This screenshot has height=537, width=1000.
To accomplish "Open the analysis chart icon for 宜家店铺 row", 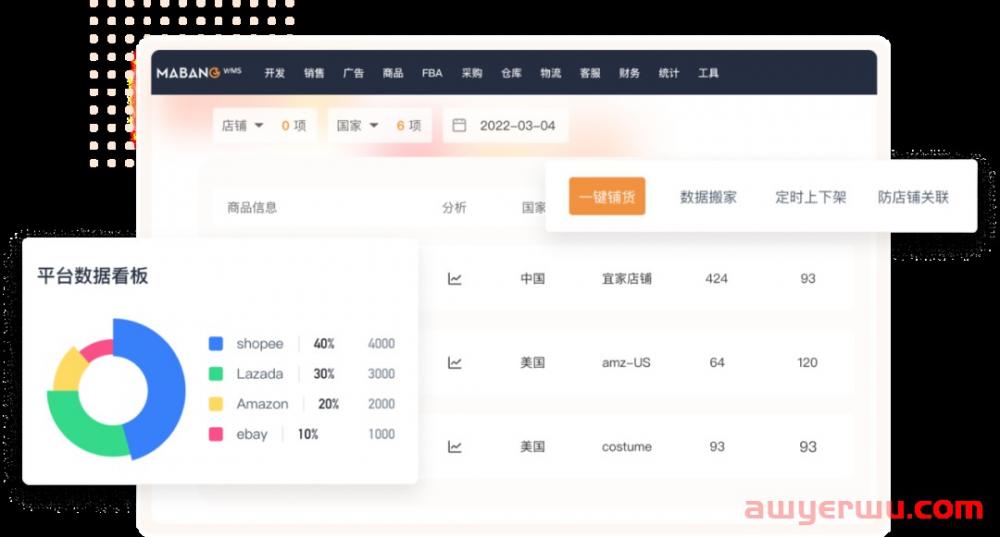I will click(455, 279).
